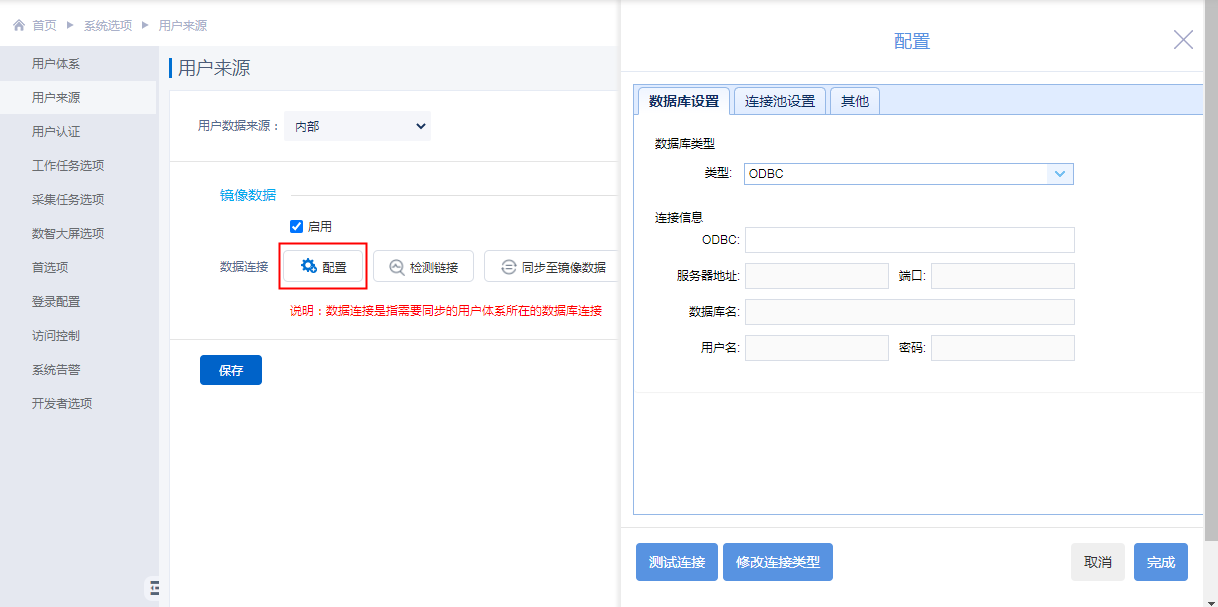
Task: Open the 用户数据来源 dropdown
Action: click(x=357, y=126)
